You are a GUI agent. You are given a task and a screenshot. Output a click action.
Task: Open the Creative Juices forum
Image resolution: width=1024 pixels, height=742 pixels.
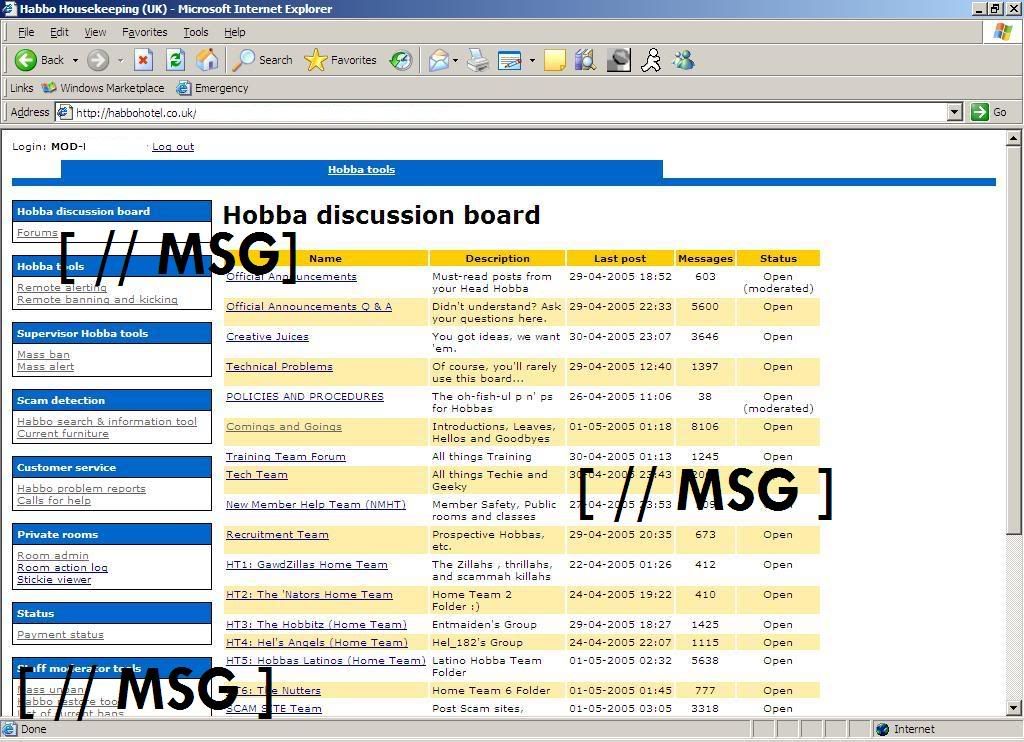(267, 336)
